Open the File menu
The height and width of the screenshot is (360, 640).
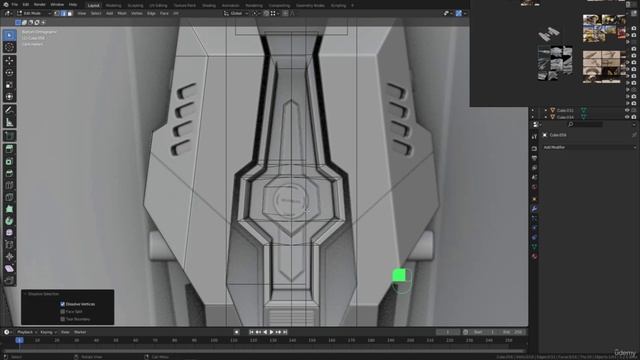(x=15, y=4)
